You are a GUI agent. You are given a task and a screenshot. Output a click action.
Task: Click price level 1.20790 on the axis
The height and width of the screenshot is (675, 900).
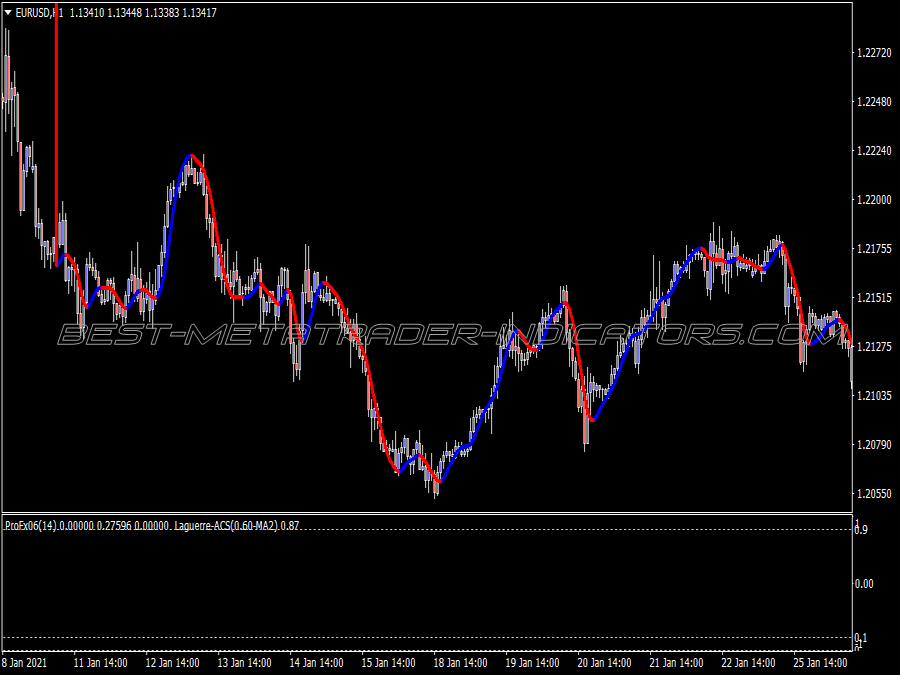(874, 444)
